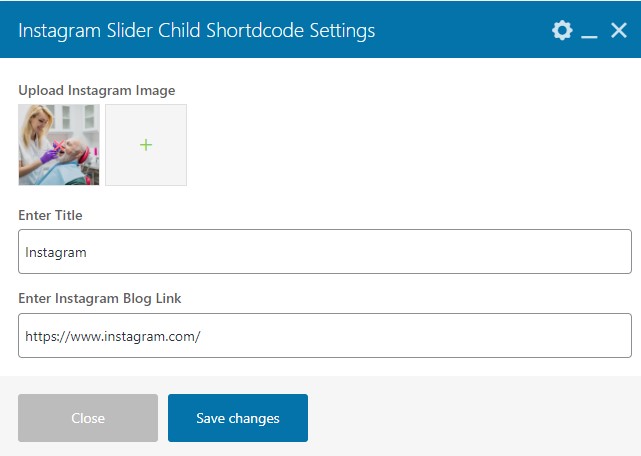The width and height of the screenshot is (641, 456).
Task: Click the Instagram Slider Child Shortcode Settings heading
Action: 197,31
